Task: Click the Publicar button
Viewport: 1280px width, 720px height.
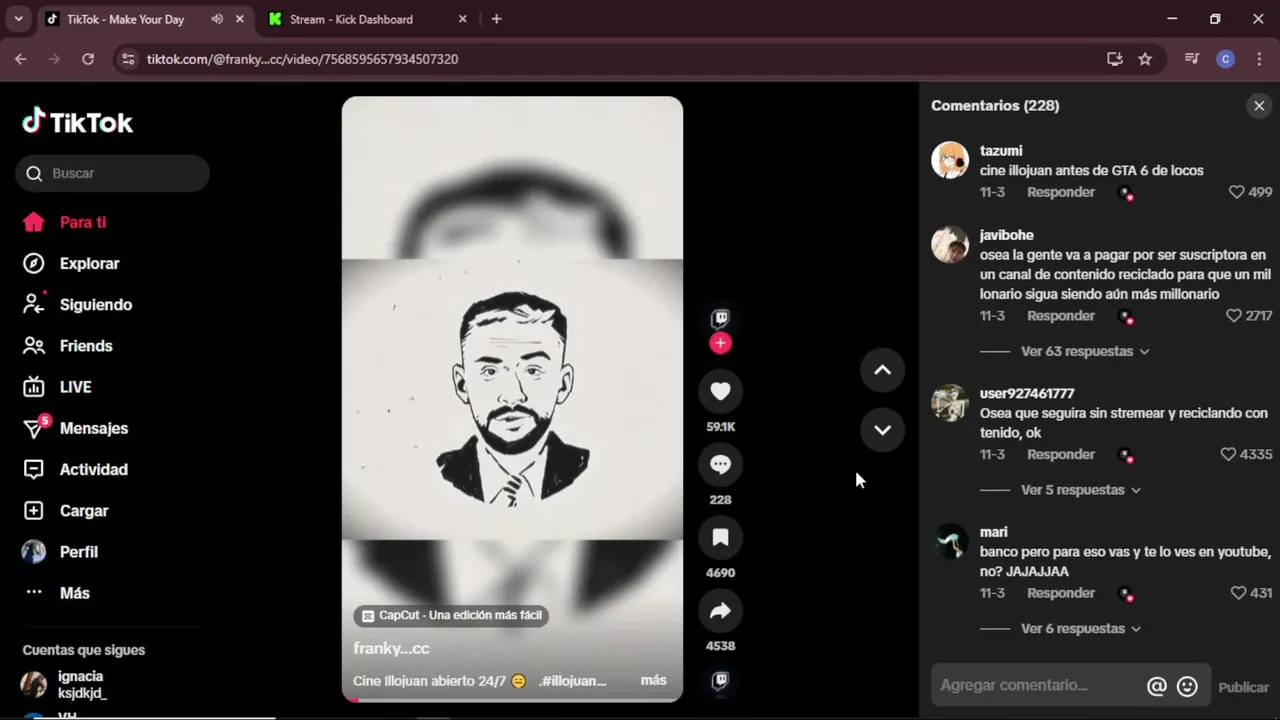Action: click(1243, 688)
